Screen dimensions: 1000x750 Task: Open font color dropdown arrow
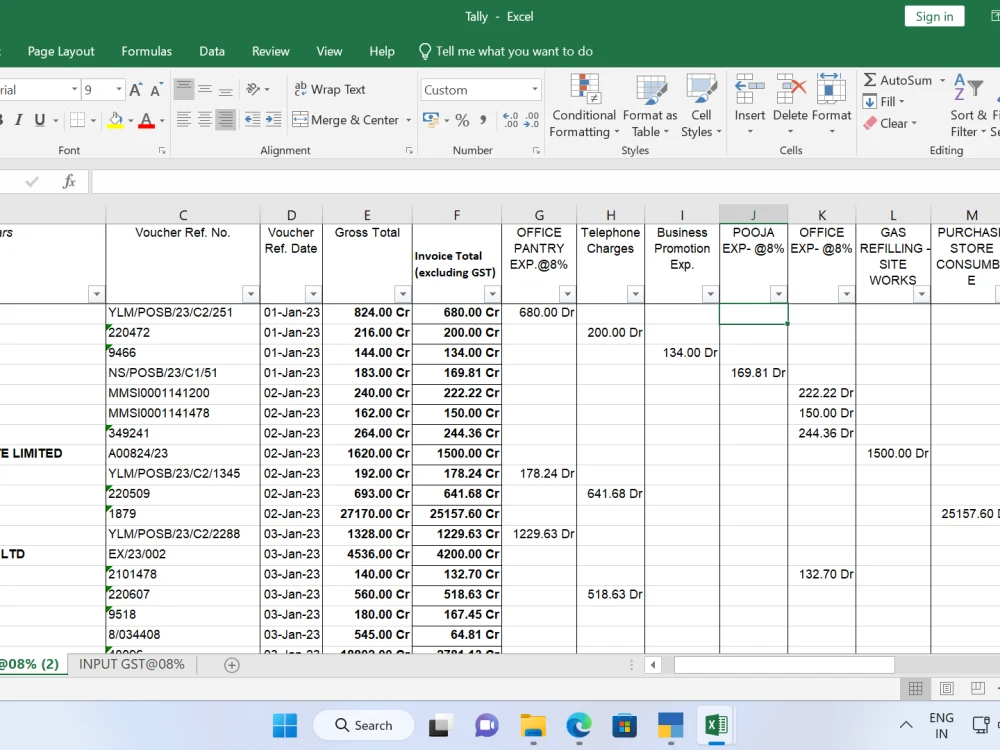coord(162,121)
